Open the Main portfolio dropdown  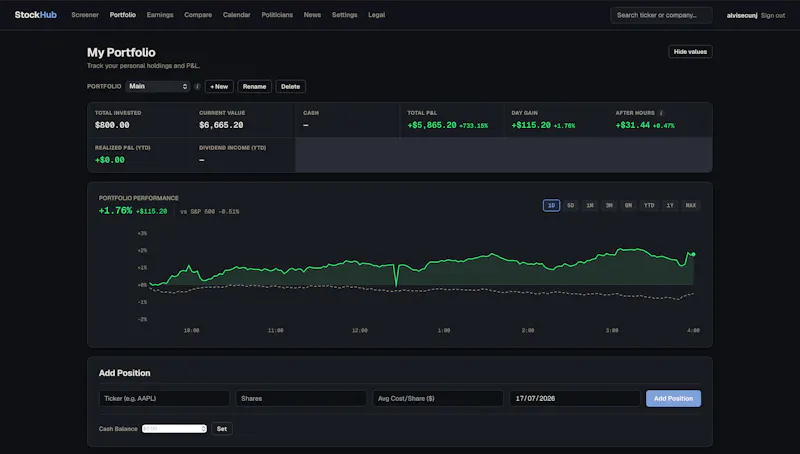pyautogui.click(x=158, y=86)
